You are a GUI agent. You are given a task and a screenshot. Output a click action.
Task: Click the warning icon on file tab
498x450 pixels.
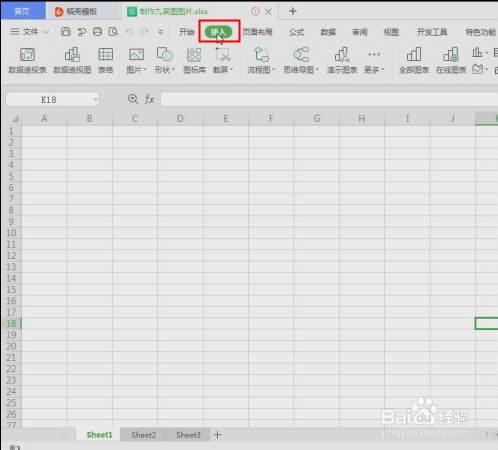pos(255,11)
